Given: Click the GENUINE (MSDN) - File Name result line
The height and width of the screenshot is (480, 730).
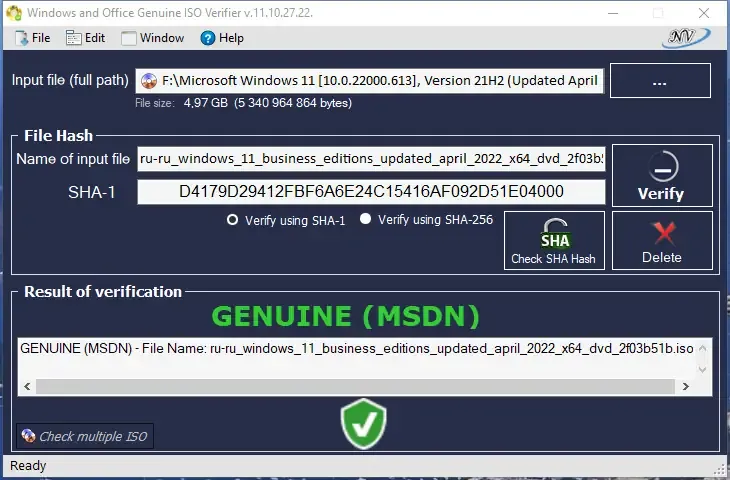Looking at the screenshot, I should (x=357, y=348).
